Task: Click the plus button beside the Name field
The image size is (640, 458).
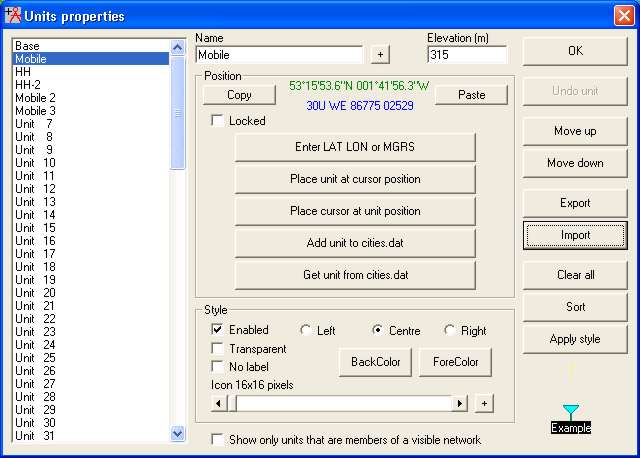Action: click(380, 54)
